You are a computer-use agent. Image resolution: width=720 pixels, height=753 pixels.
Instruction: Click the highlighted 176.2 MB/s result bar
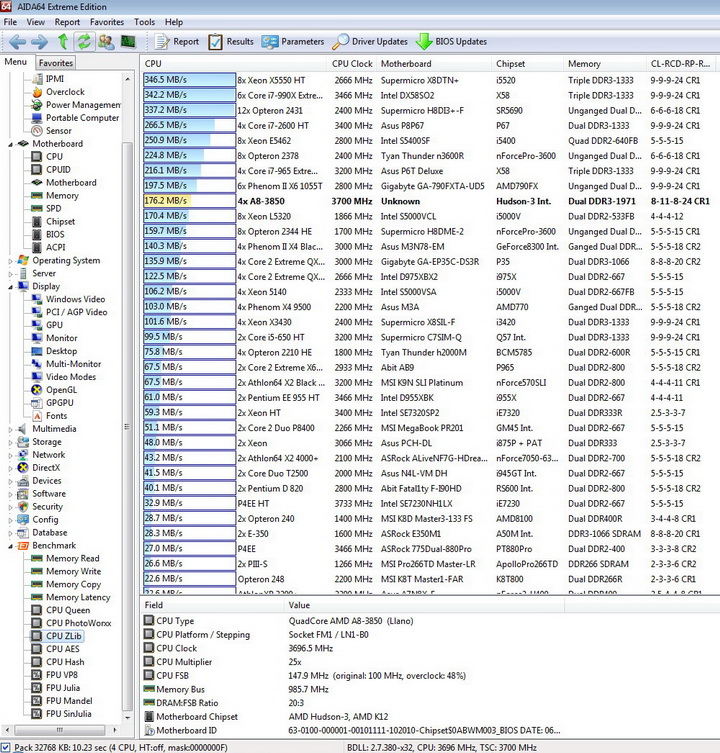point(189,201)
